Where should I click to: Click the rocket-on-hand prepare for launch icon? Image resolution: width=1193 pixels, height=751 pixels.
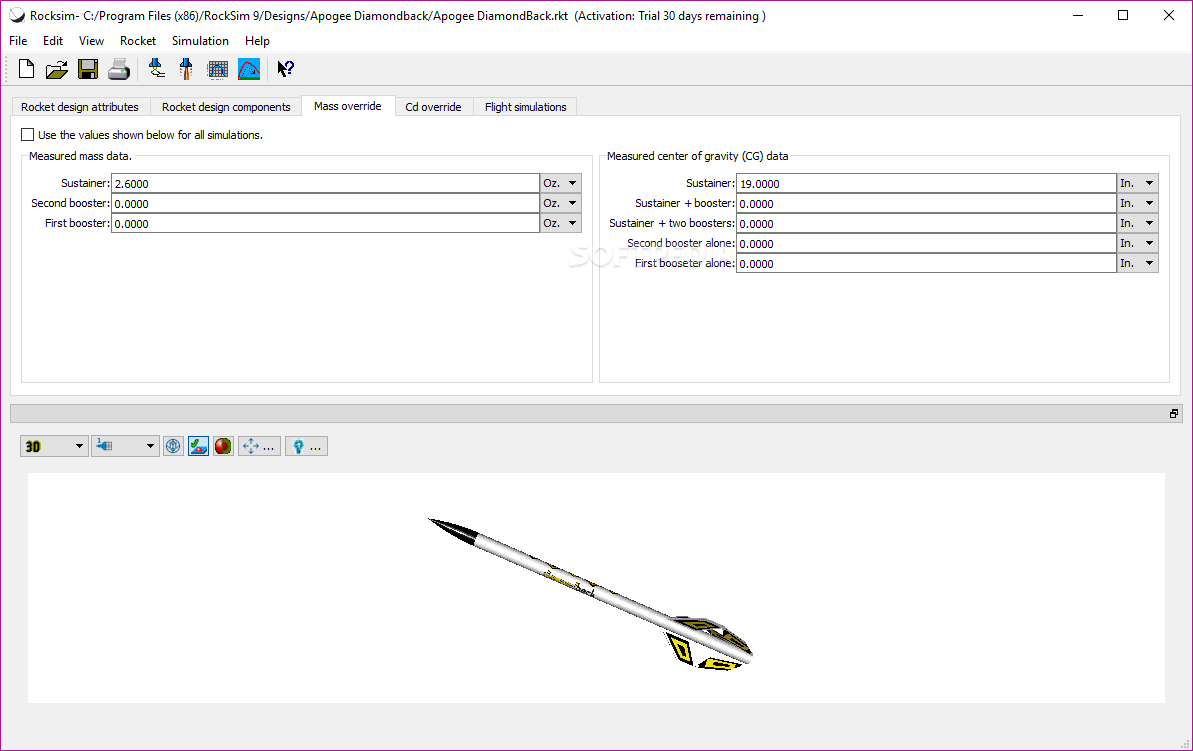pos(157,69)
